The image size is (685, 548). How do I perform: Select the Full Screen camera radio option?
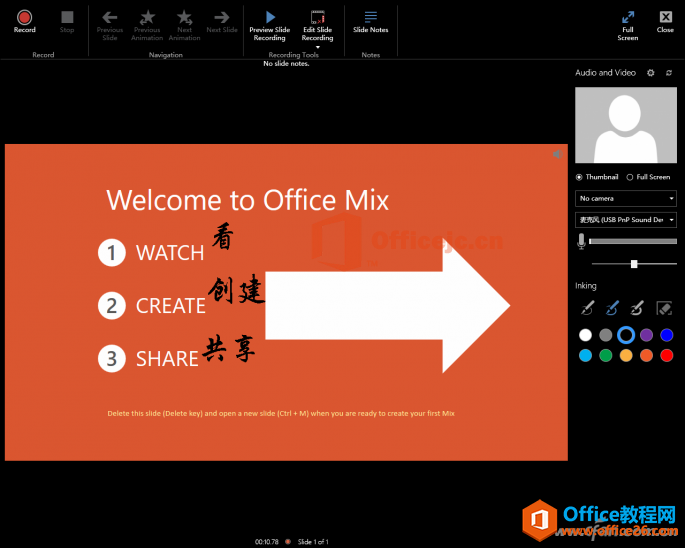click(x=630, y=177)
